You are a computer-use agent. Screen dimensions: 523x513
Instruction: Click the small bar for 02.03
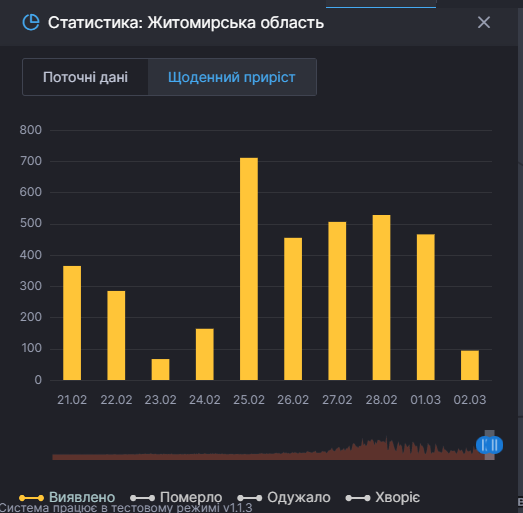tap(470, 365)
